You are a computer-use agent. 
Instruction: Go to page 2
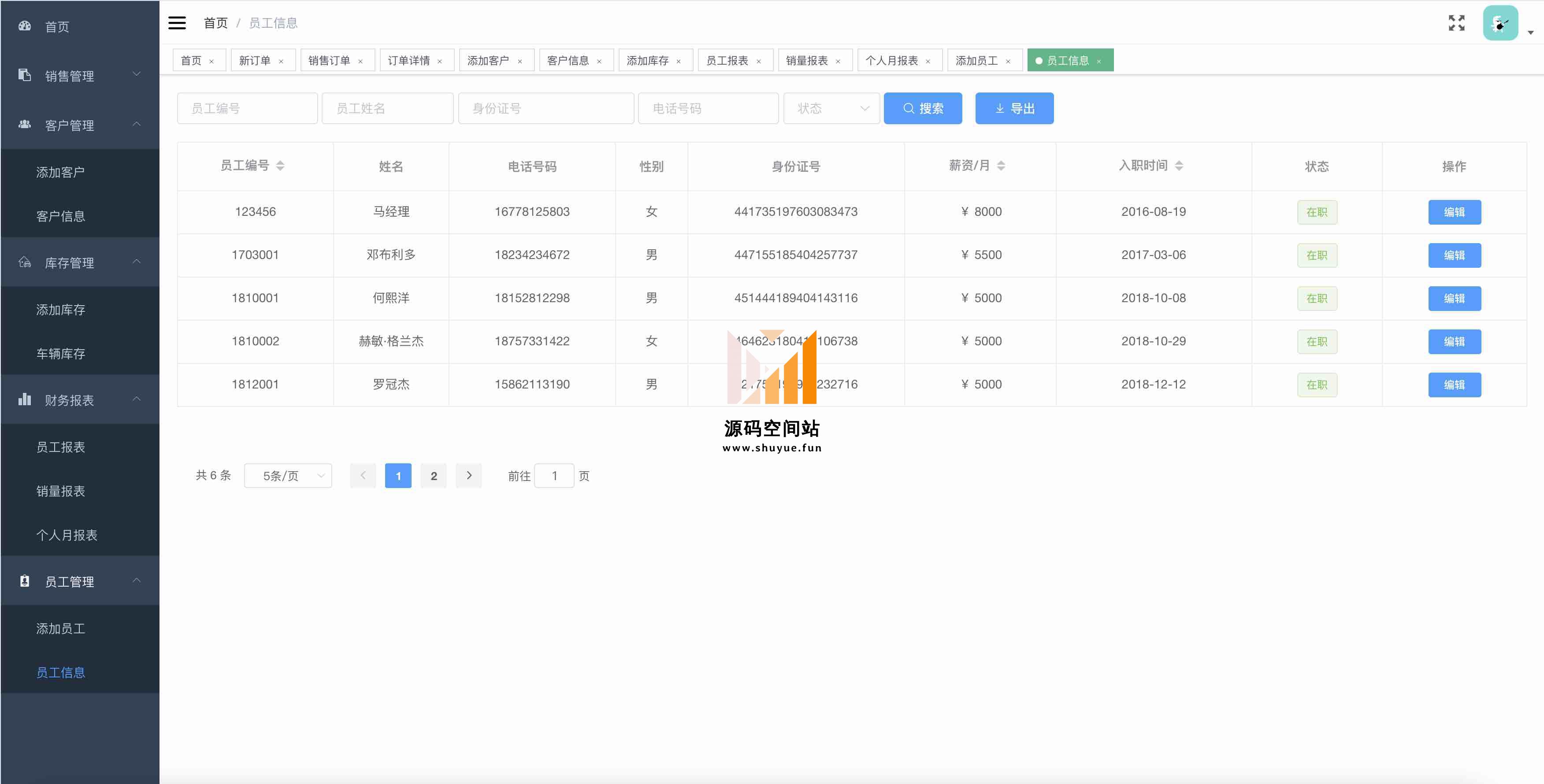click(433, 476)
